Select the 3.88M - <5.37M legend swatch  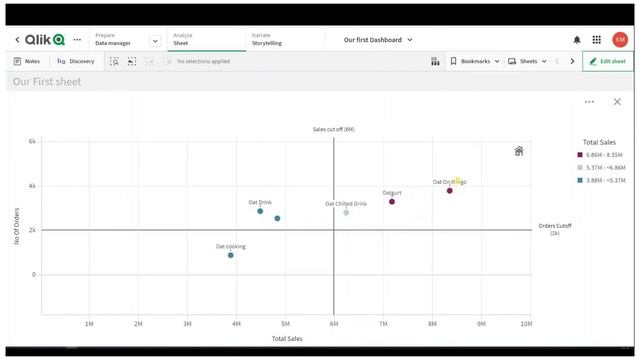pos(580,180)
